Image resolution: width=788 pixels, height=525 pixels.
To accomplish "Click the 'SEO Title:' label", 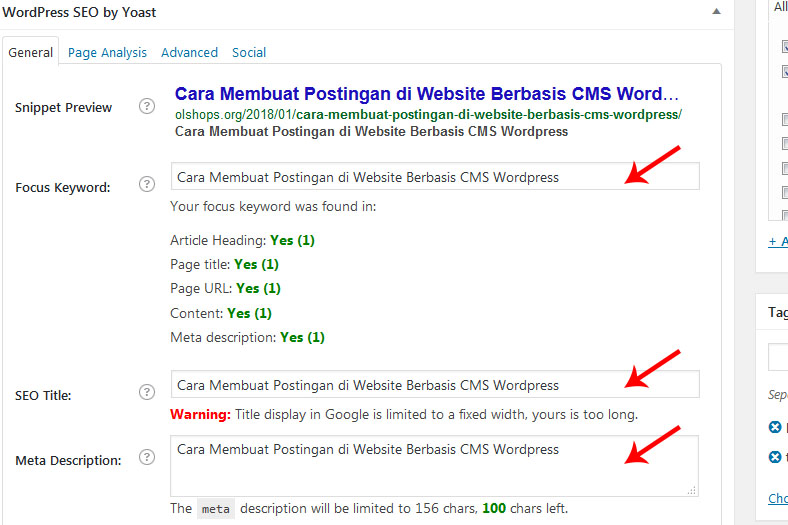I will pyautogui.click(x=43, y=395).
